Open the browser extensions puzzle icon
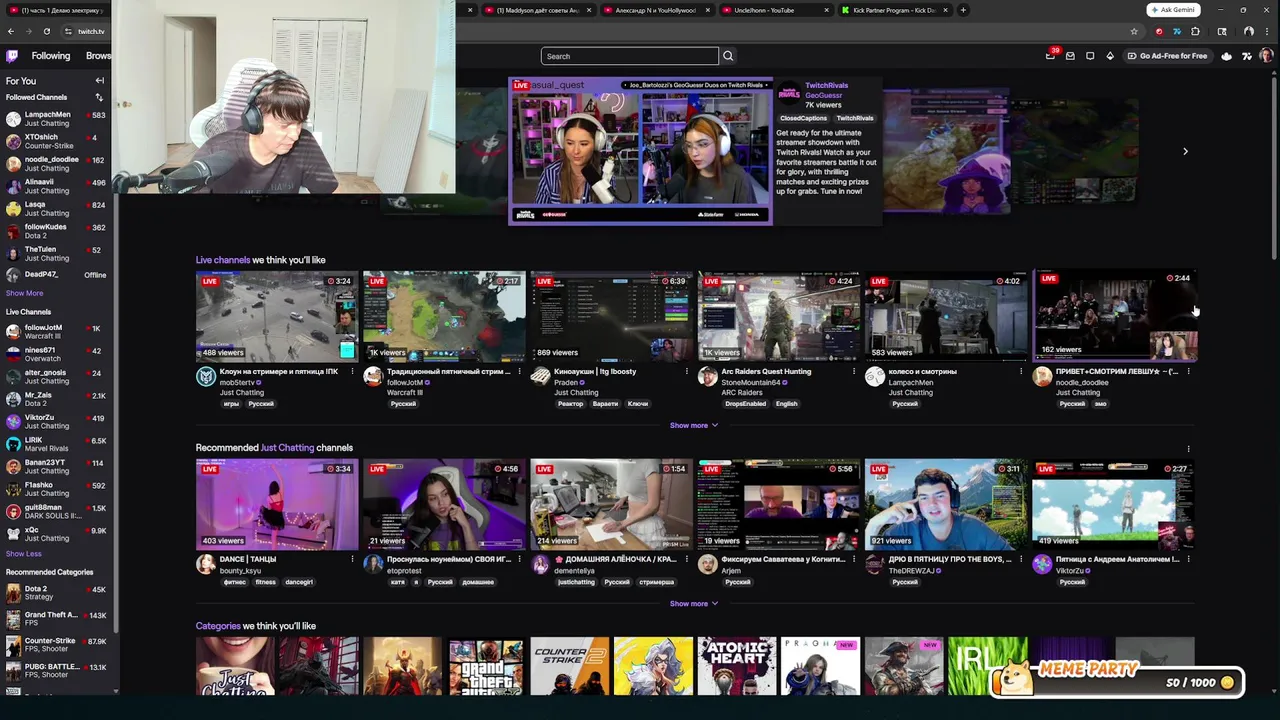Viewport: 1280px width, 720px height. [1195, 31]
